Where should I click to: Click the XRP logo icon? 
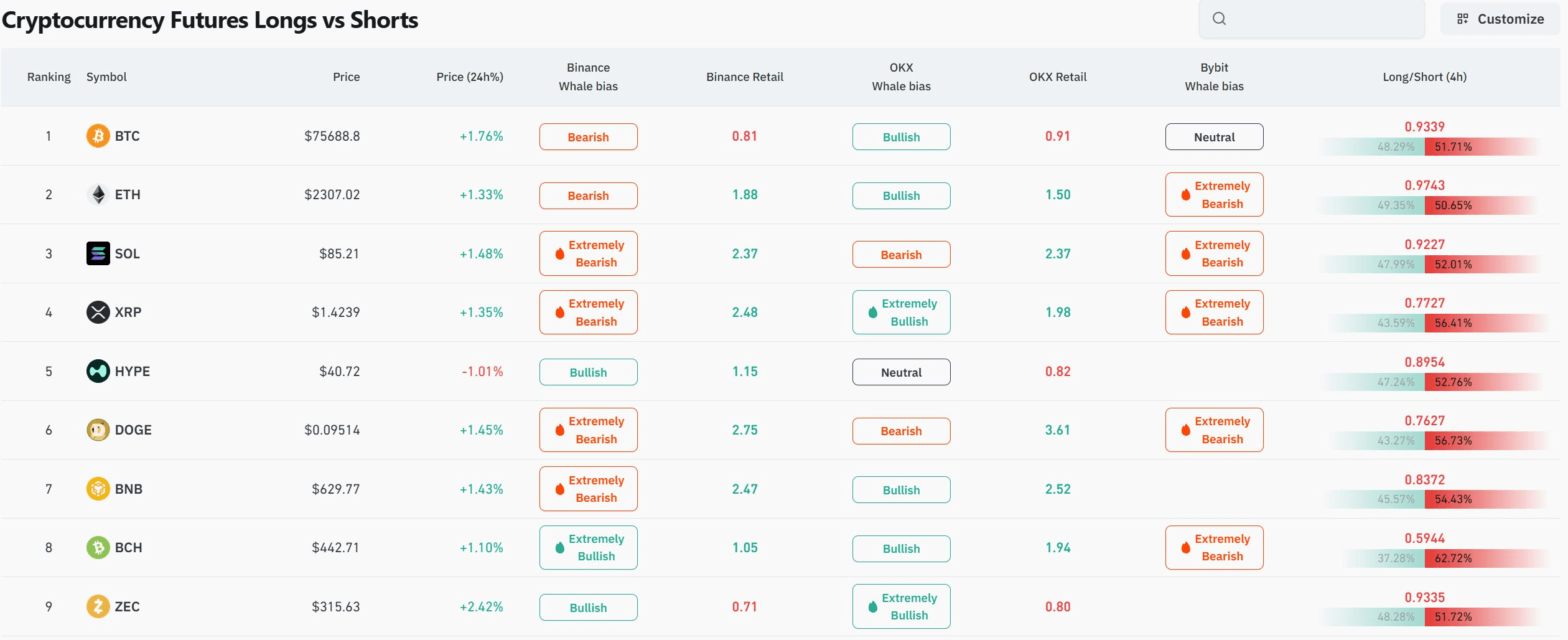tap(98, 312)
